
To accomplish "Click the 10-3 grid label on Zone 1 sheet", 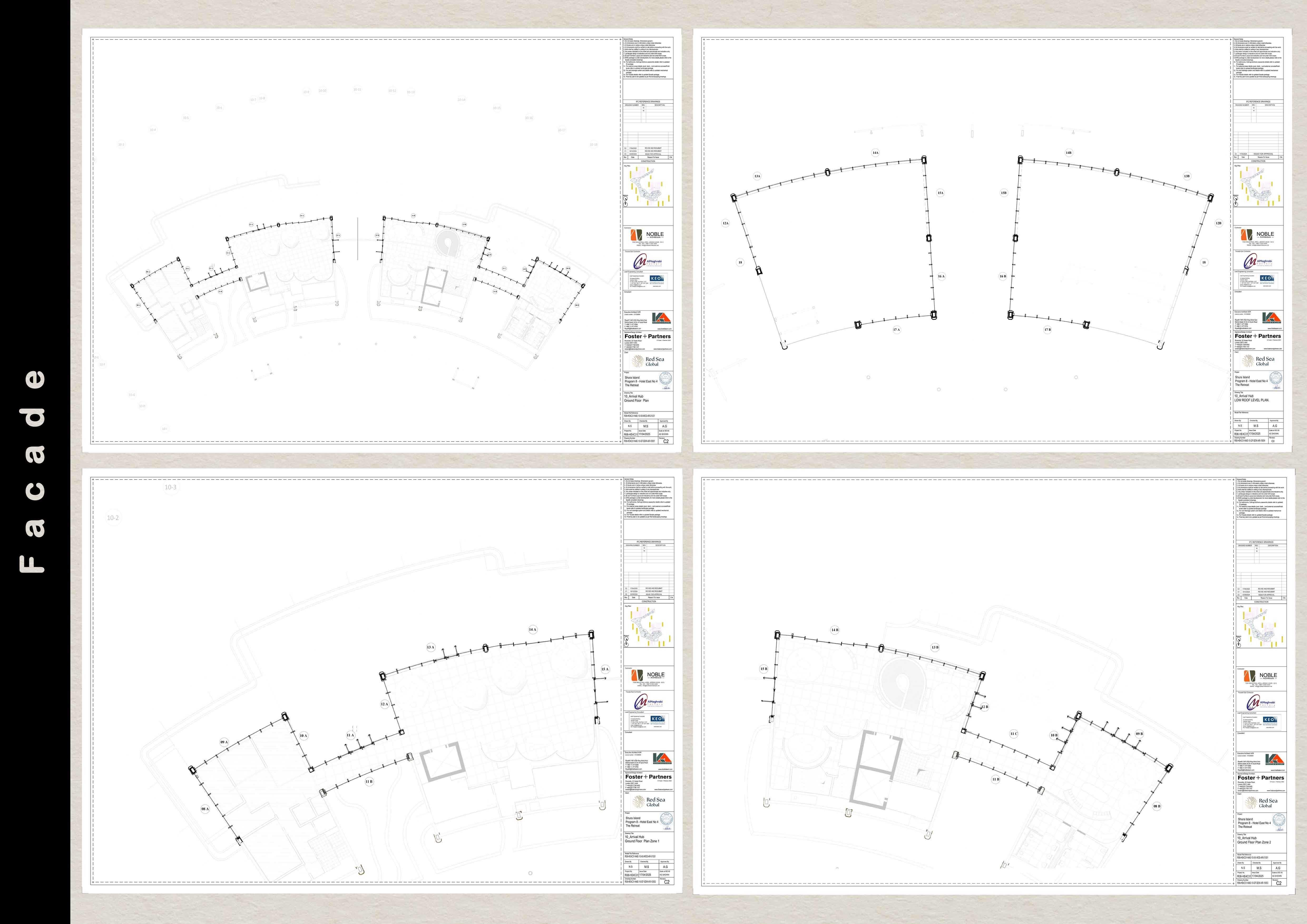I will [171, 488].
